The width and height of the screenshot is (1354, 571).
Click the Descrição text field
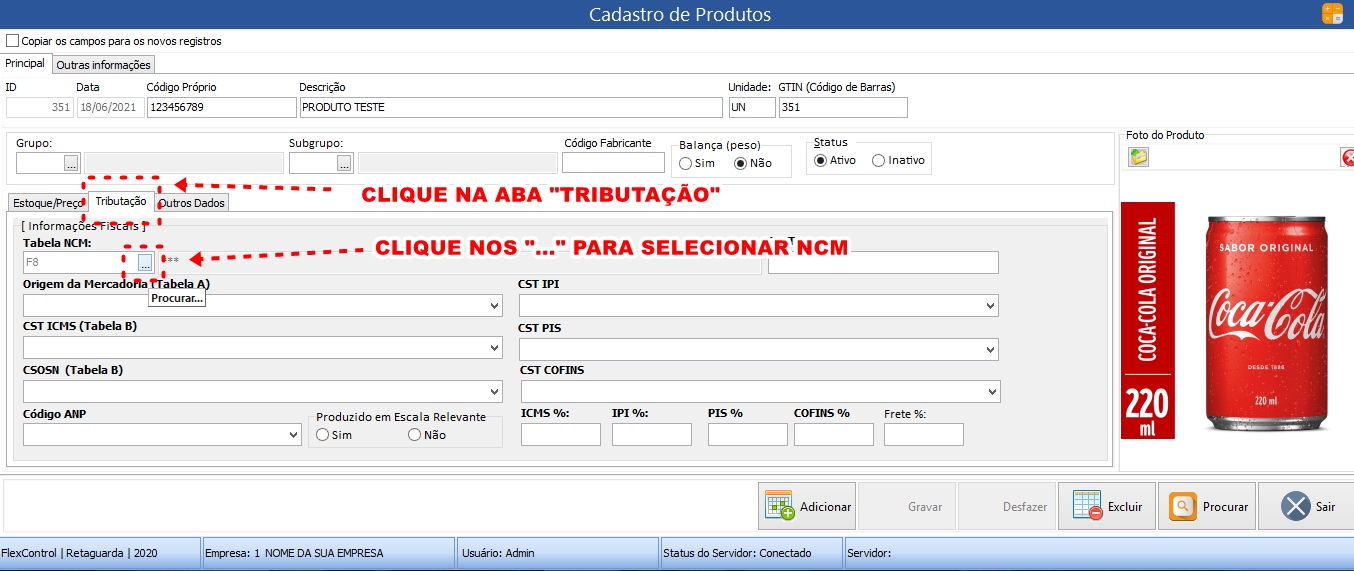click(510, 107)
